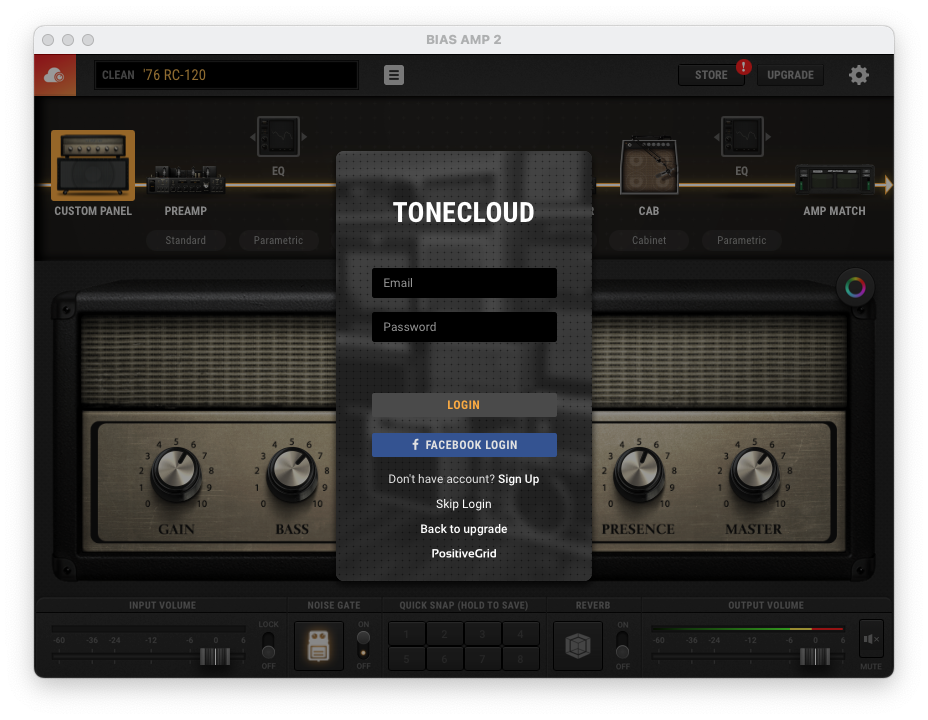Select Quick Snap slot 4
This screenshot has height=720, width=928.
click(x=520, y=634)
